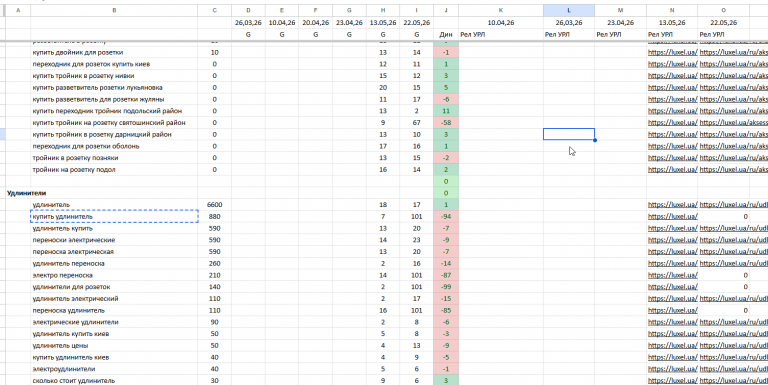Select cell купить тройник в розетку дарницкий район
Screen dimensions: 768x385
(114, 134)
